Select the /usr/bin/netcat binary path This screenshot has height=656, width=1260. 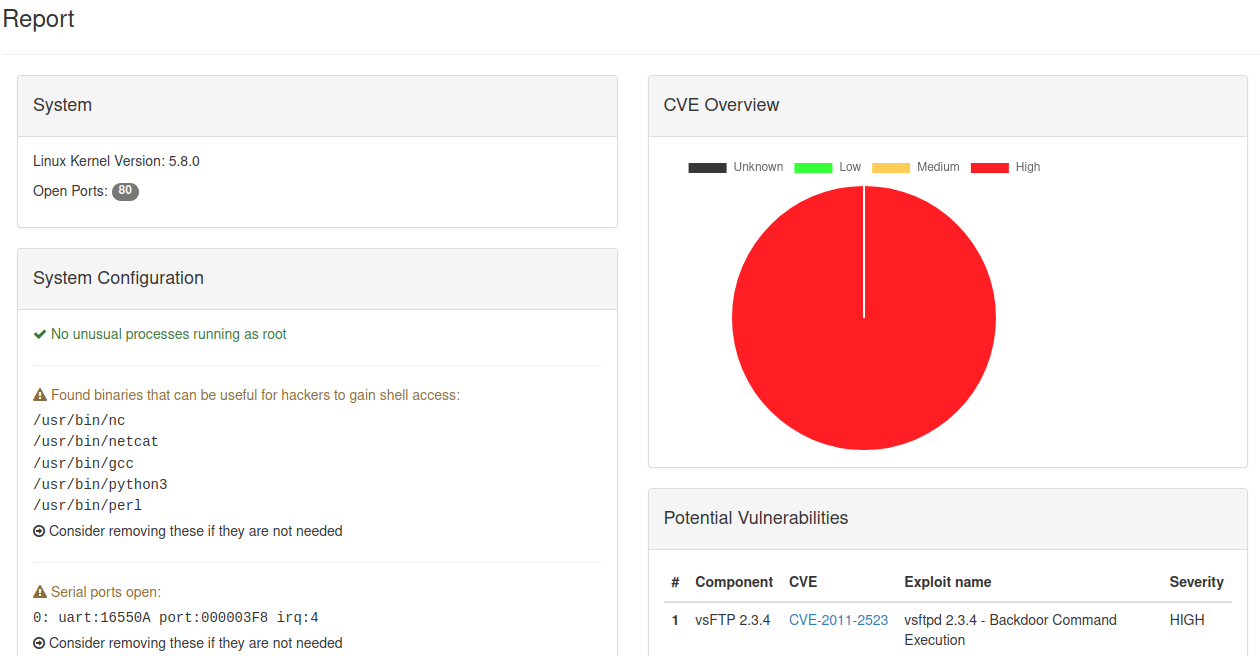point(96,441)
